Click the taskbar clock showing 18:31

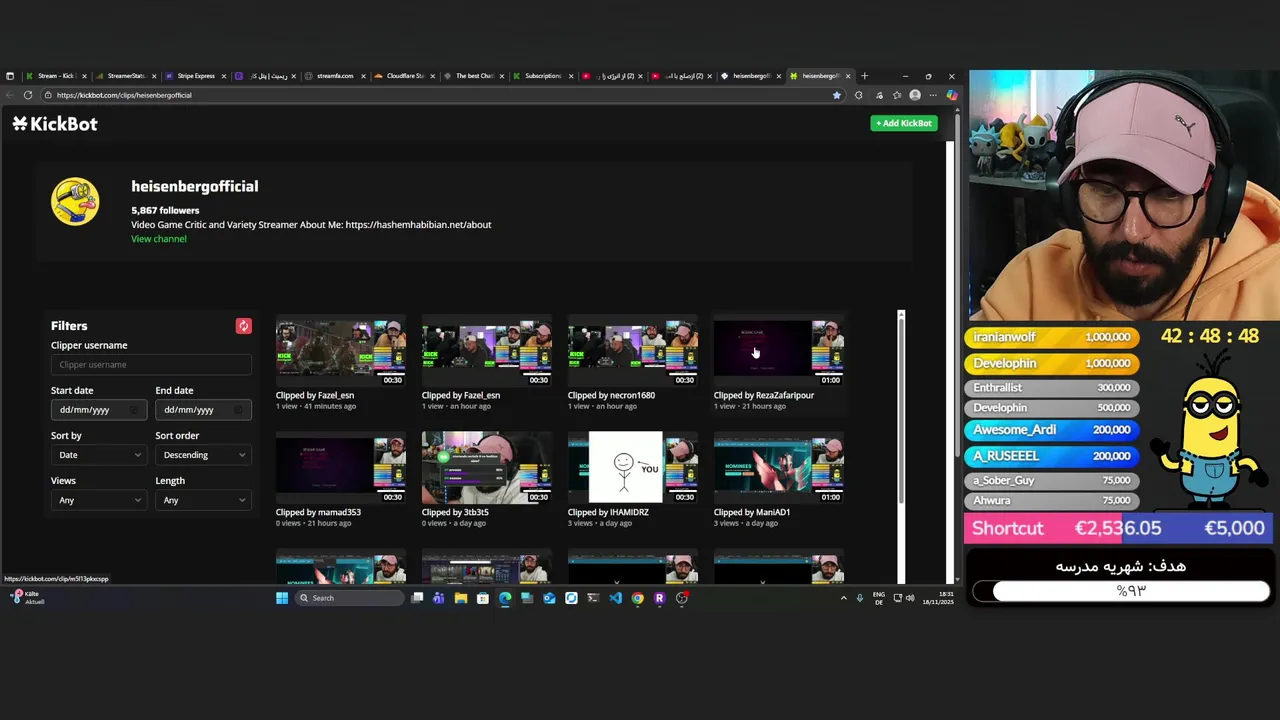[939, 598]
